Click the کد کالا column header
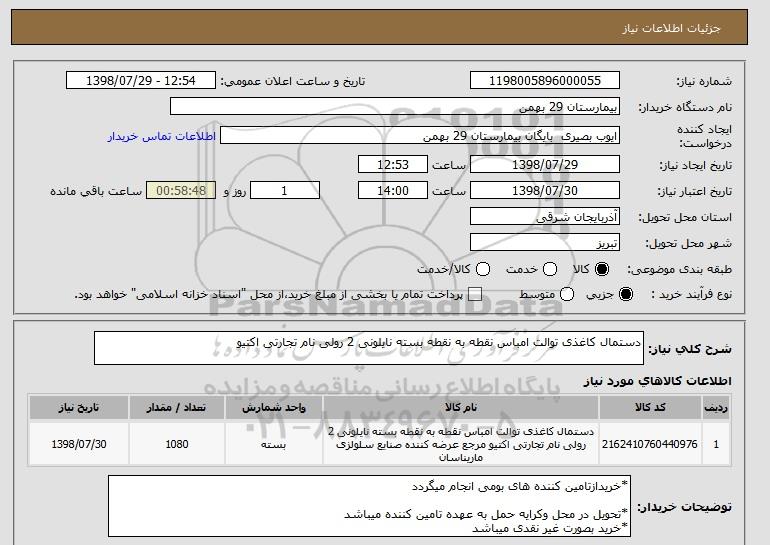The height and width of the screenshot is (545, 770). (x=650, y=408)
